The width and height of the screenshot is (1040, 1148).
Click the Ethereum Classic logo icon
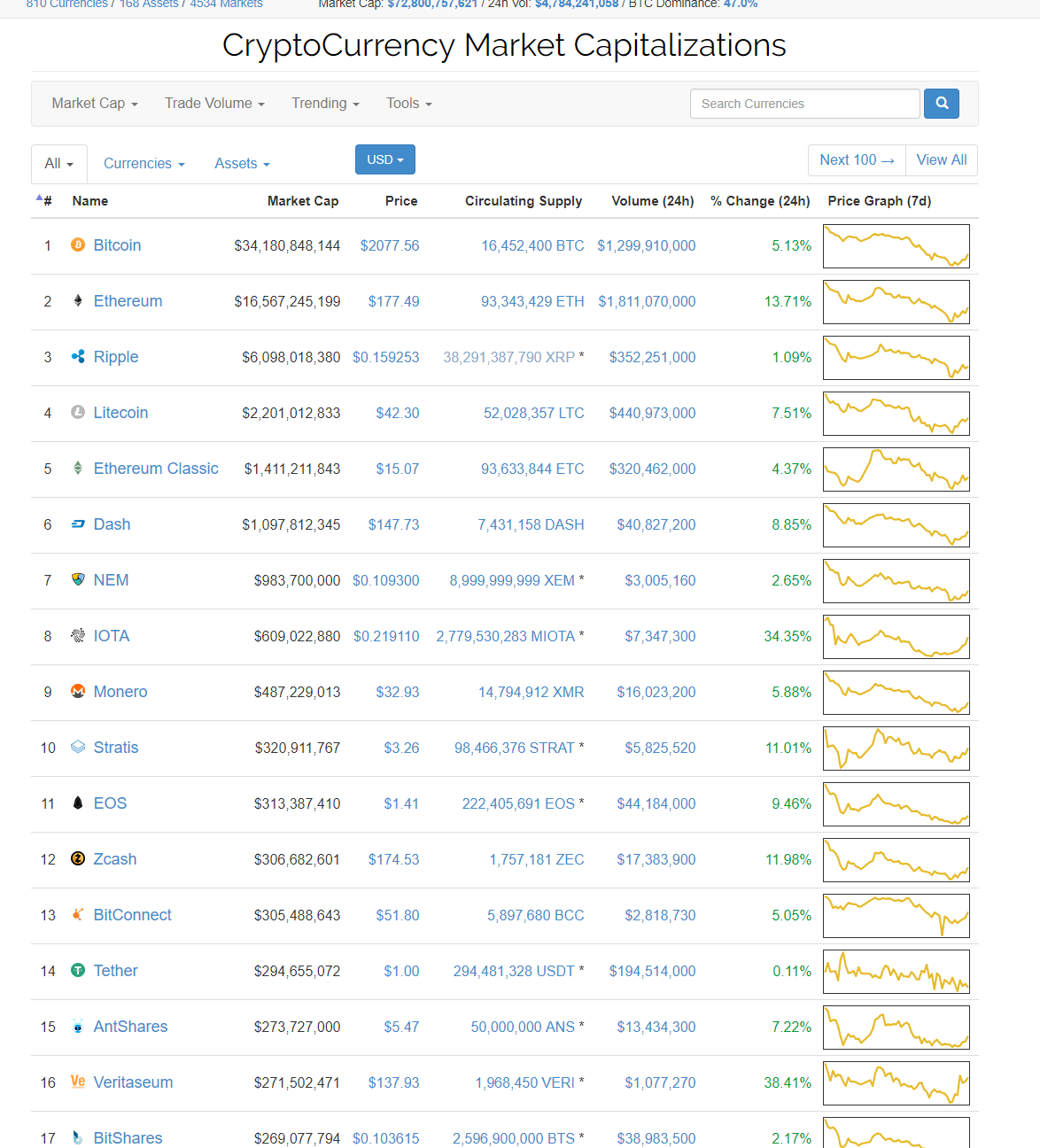[78, 468]
